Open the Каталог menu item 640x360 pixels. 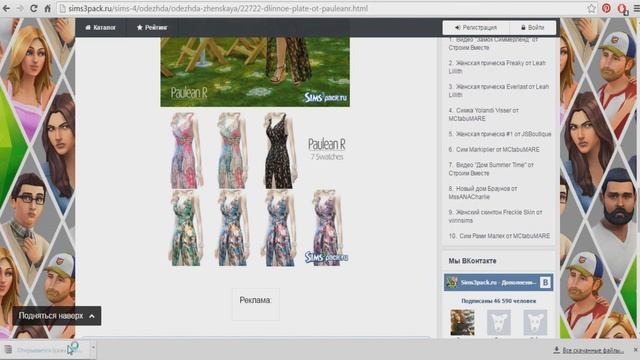(100, 27)
